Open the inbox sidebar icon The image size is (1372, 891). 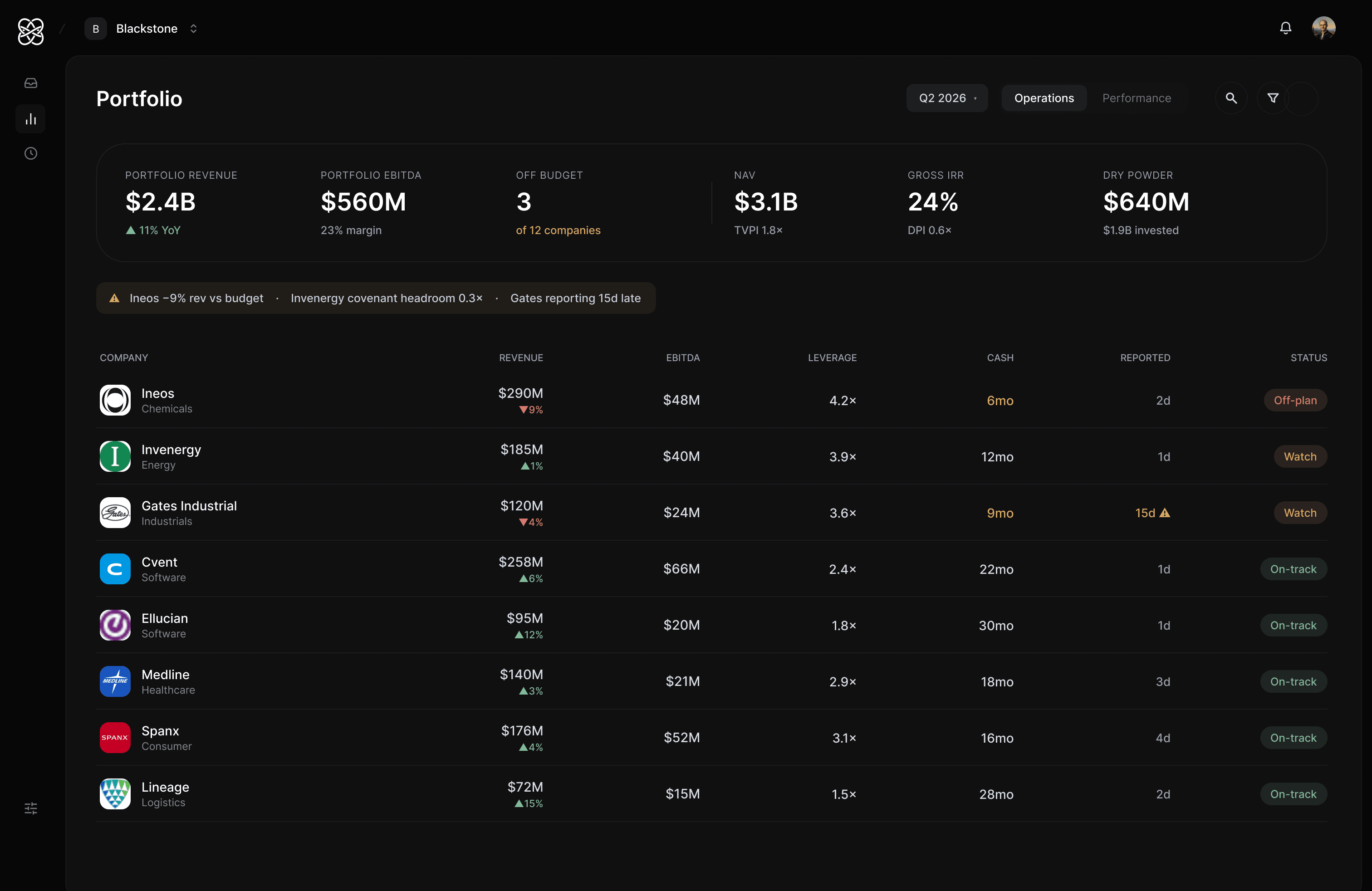pyautogui.click(x=30, y=83)
